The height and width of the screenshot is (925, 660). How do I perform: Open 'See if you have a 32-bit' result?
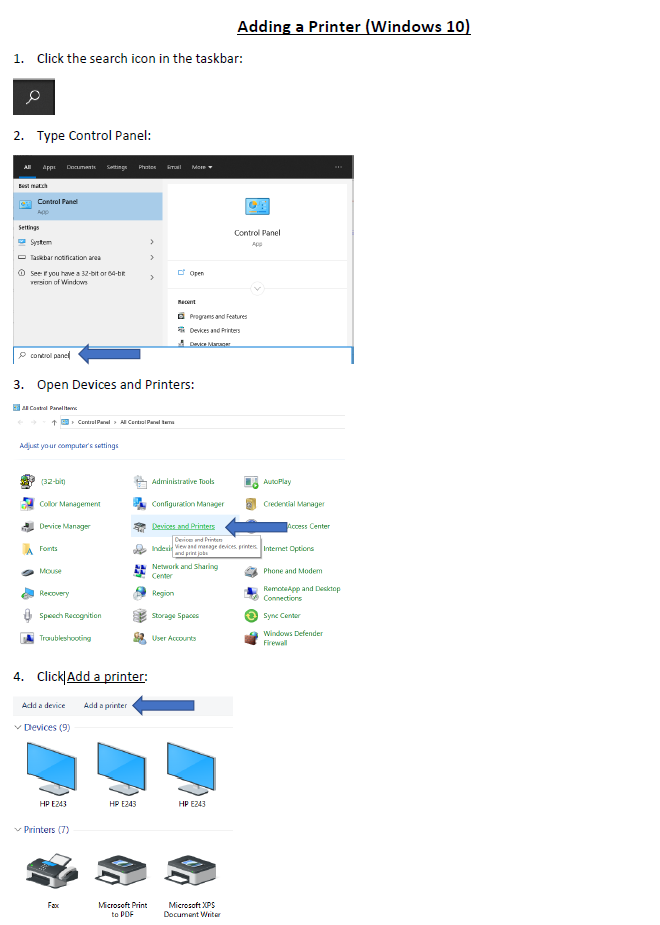(77, 277)
